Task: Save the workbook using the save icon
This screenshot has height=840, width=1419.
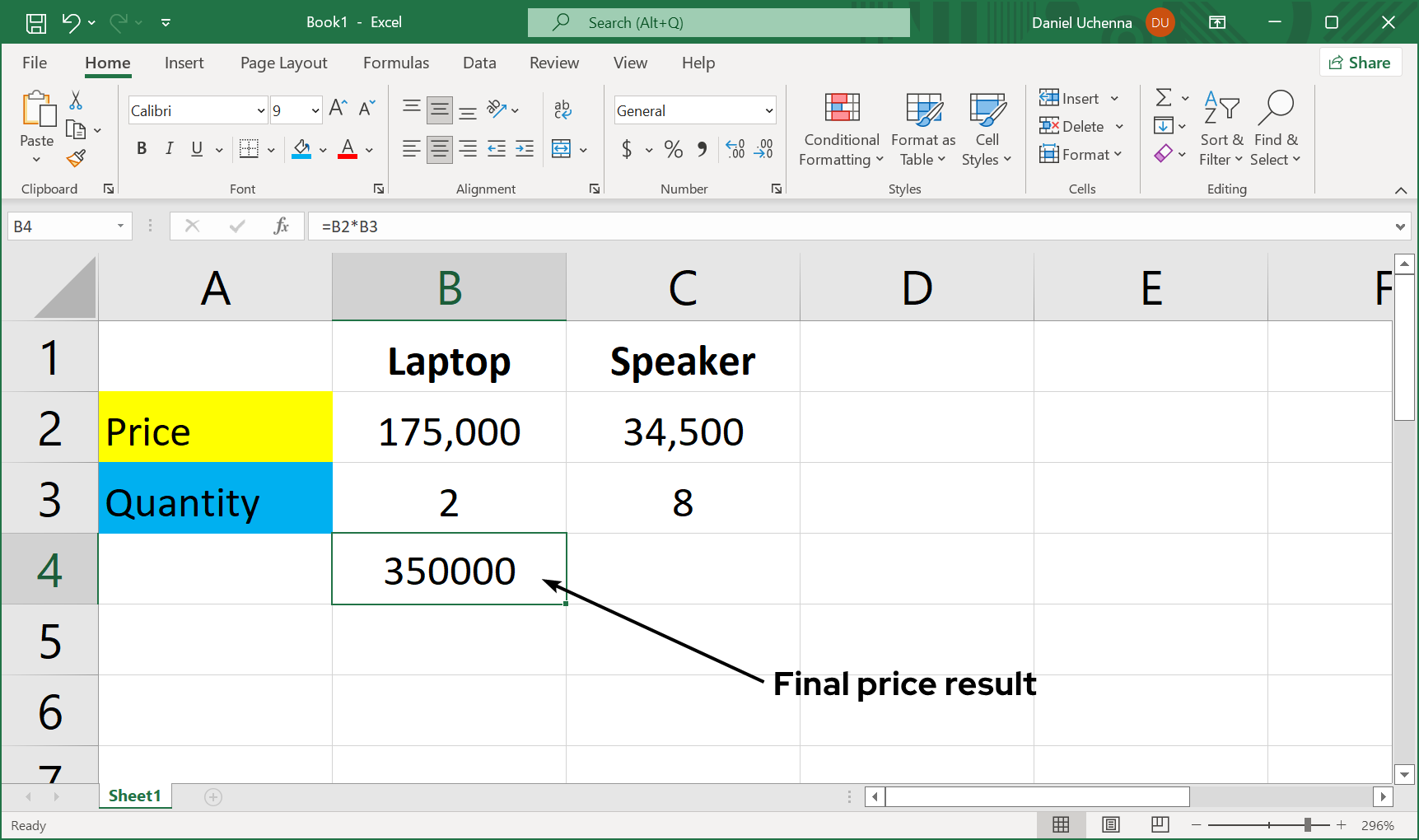Action: [36, 23]
